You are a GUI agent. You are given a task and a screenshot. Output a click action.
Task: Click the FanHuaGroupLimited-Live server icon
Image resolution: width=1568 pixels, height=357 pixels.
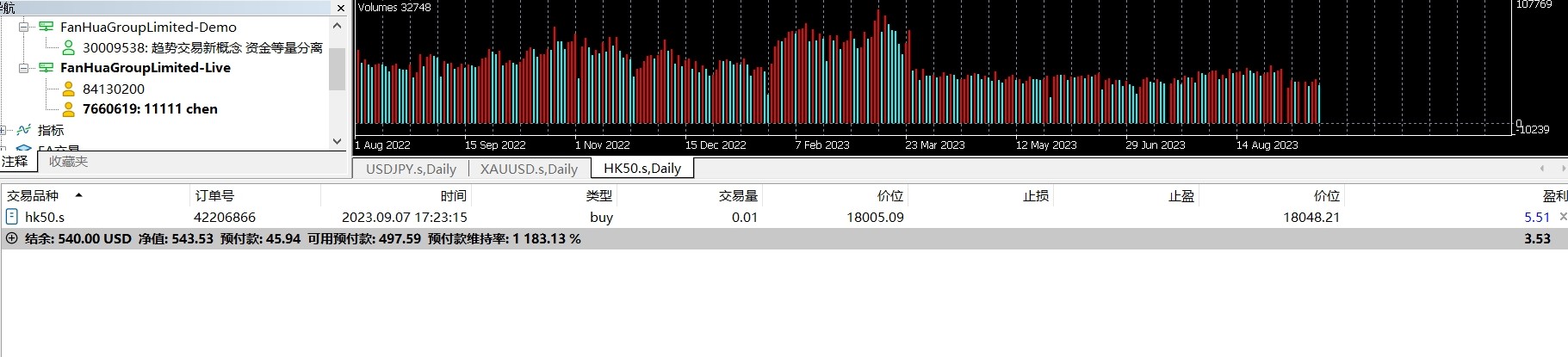(46, 68)
